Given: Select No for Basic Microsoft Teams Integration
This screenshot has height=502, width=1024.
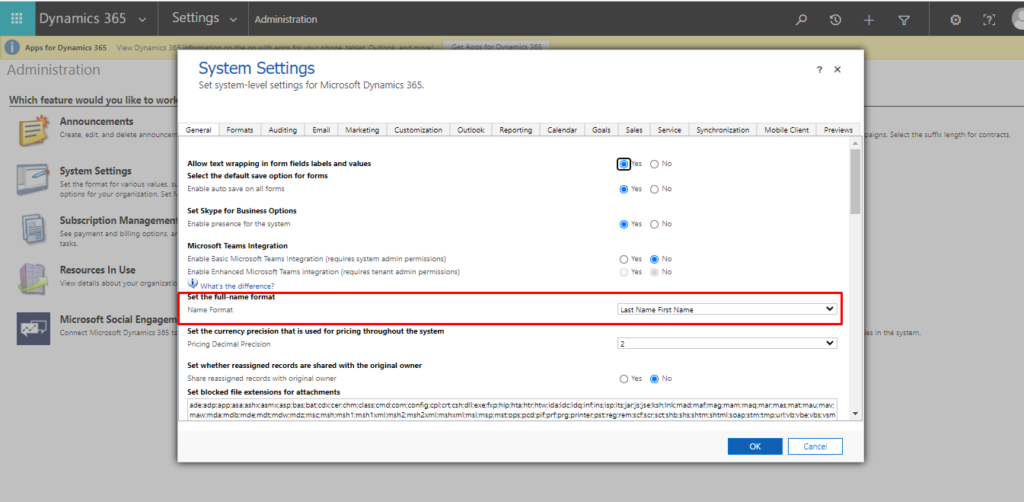Looking at the screenshot, I should [x=654, y=259].
